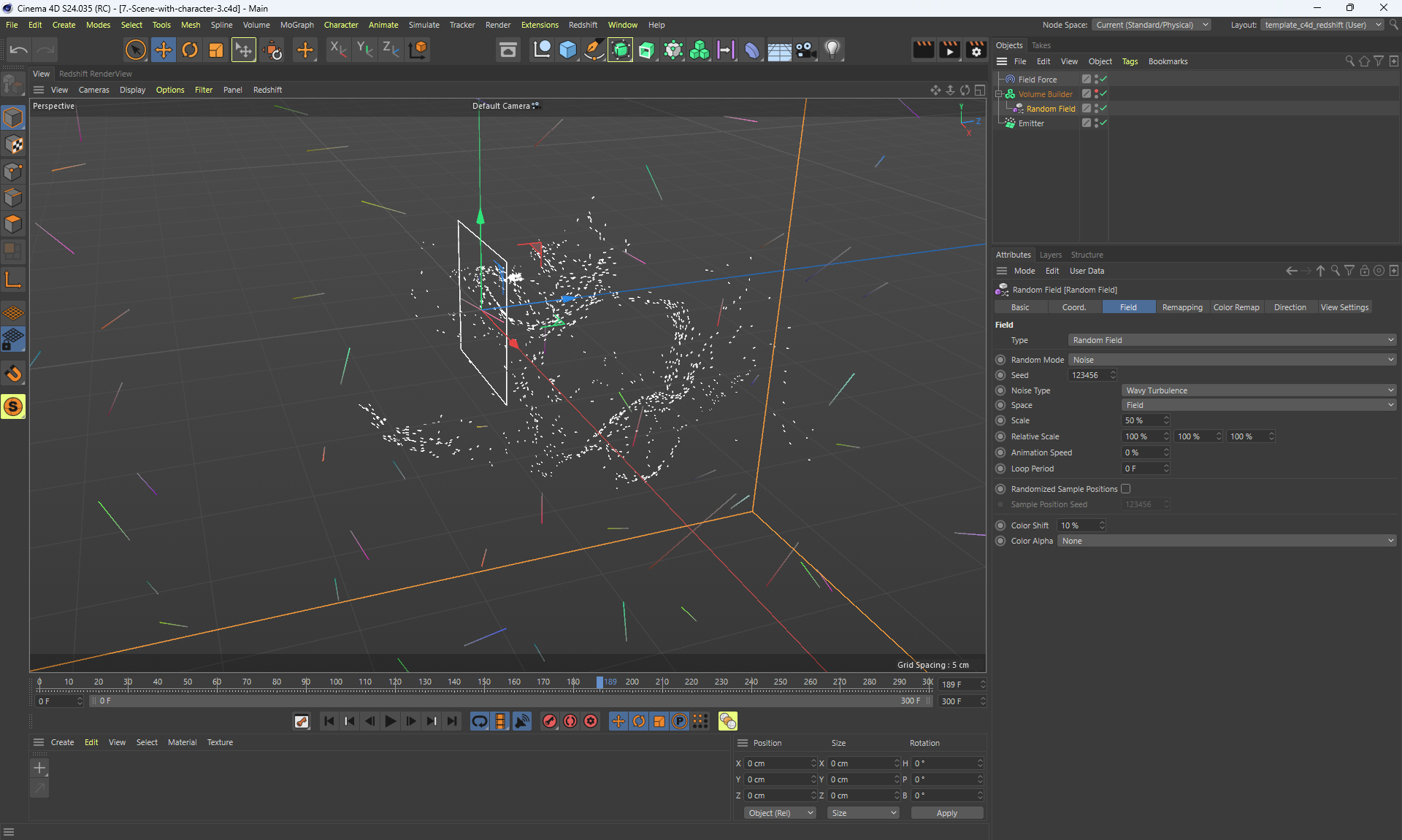Toggle Field Force visibility dots
Image resolution: width=1402 pixels, height=840 pixels.
pos(1096,79)
